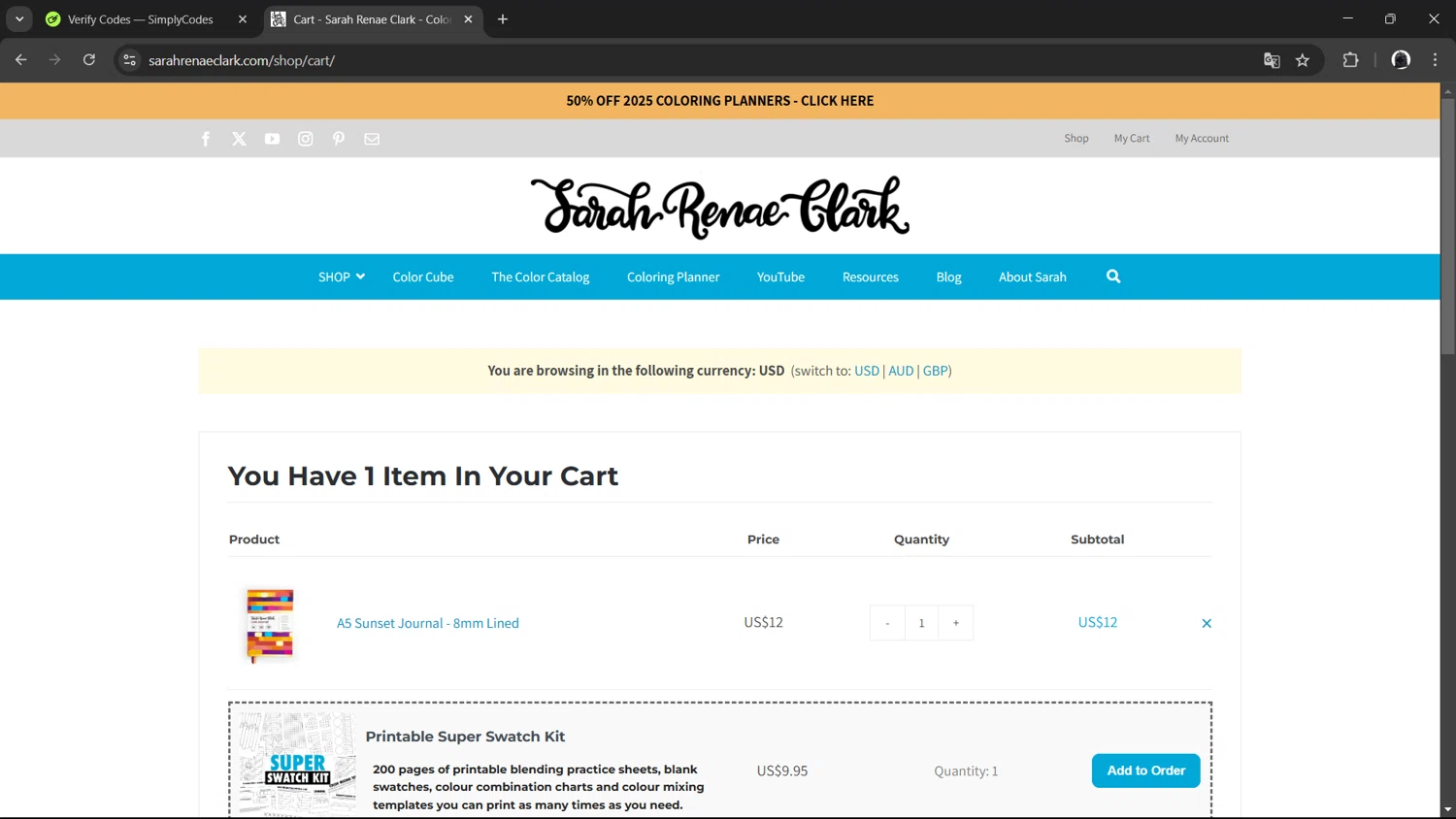Viewport: 1456px width, 819px height.
Task: Open My Cart link in top bar
Action: pyautogui.click(x=1132, y=139)
